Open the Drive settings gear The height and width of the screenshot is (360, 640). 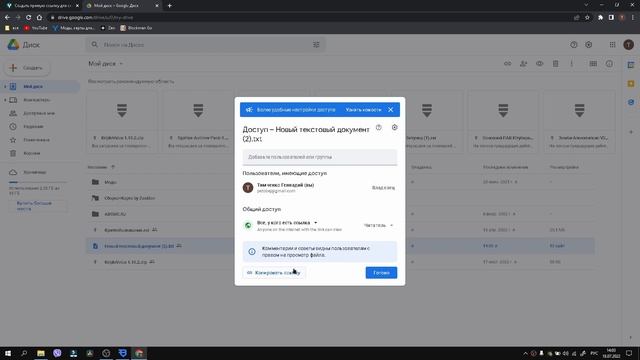[x=589, y=45]
